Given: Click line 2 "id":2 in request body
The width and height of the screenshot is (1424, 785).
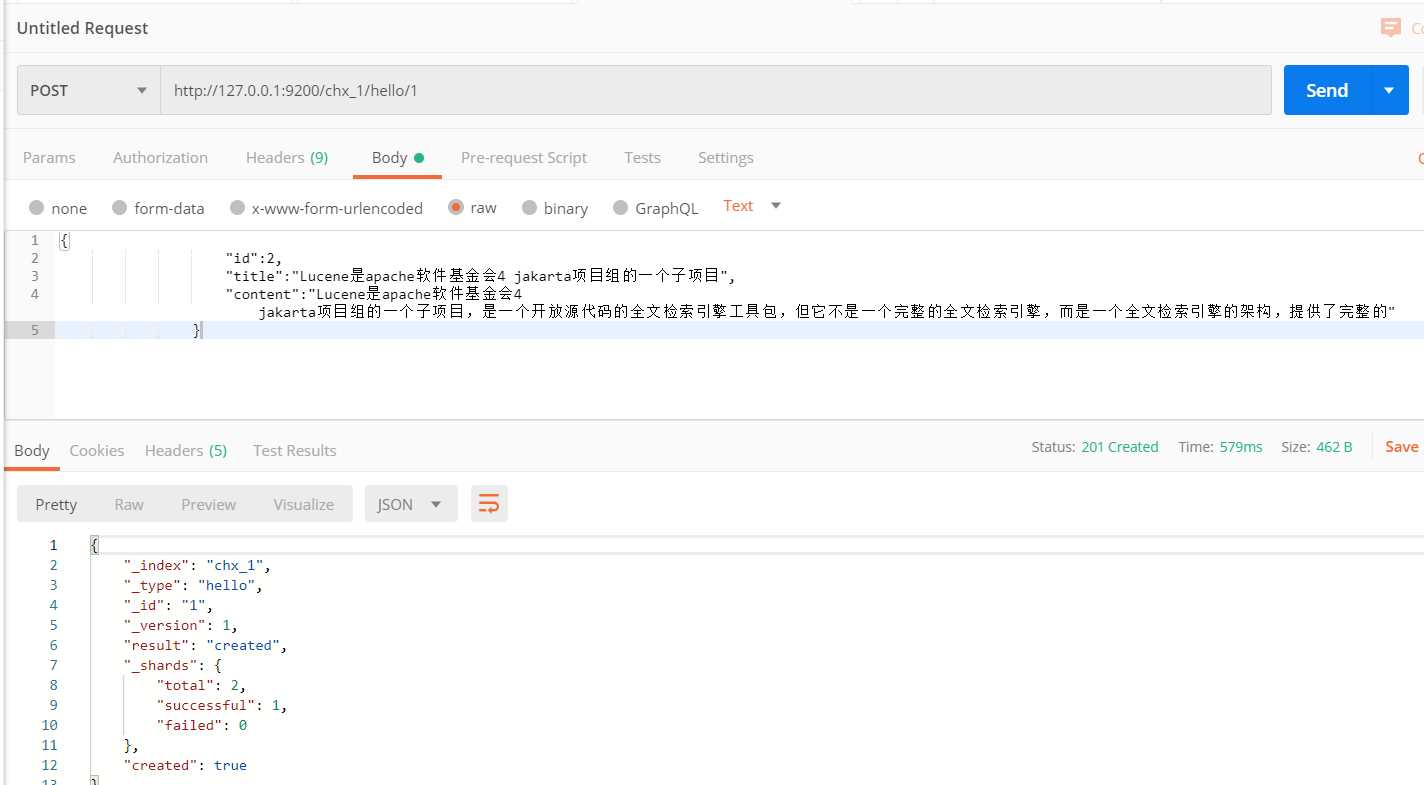Looking at the screenshot, I should coord(254,258).
